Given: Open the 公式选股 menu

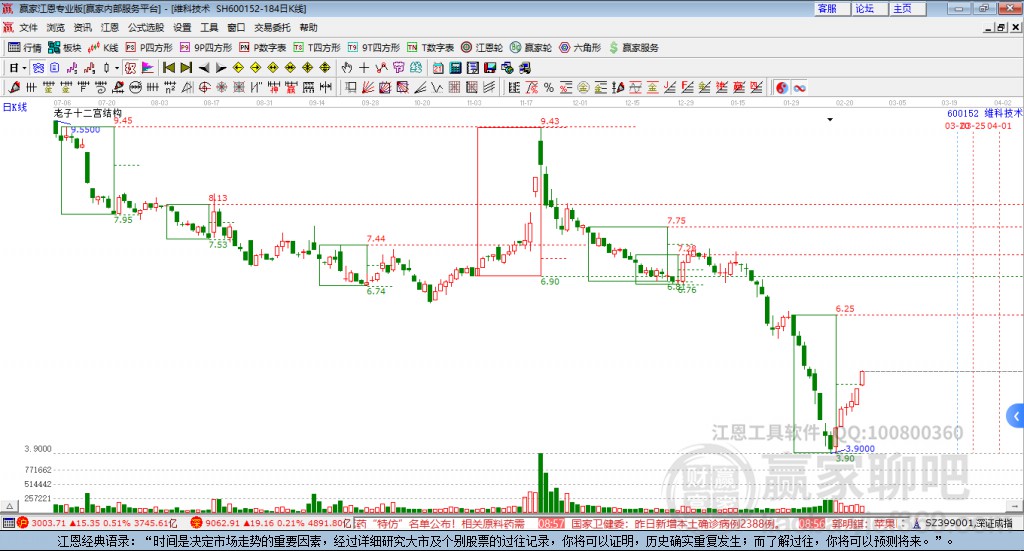Looking at the screenshot, I should [146, 28].
